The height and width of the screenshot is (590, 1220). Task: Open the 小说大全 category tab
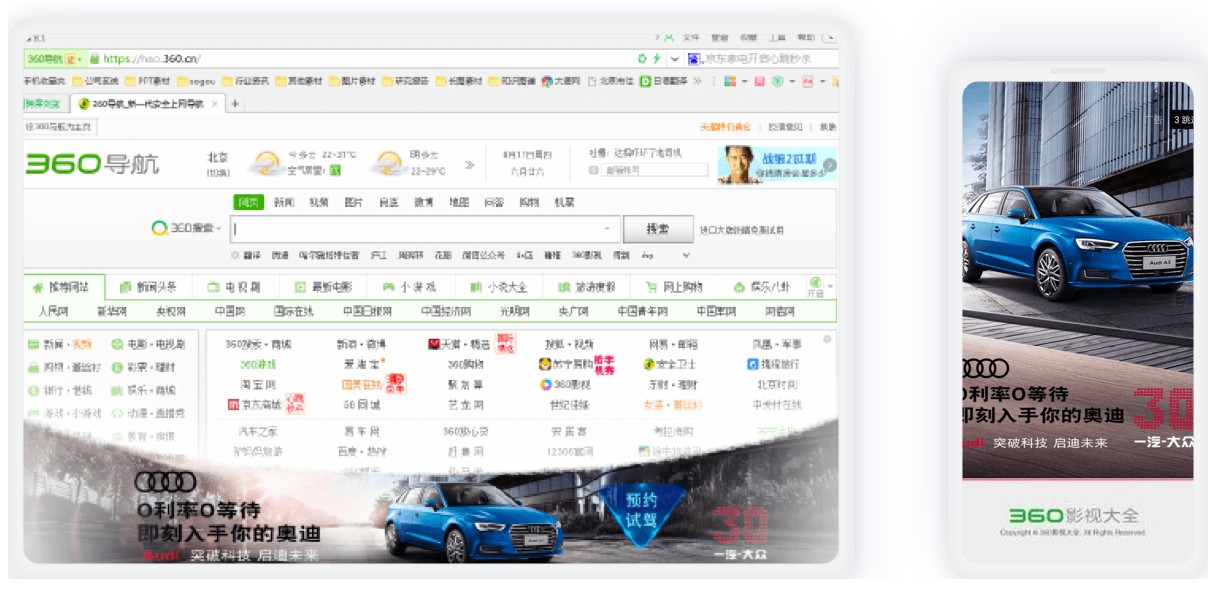click(497, 287)
